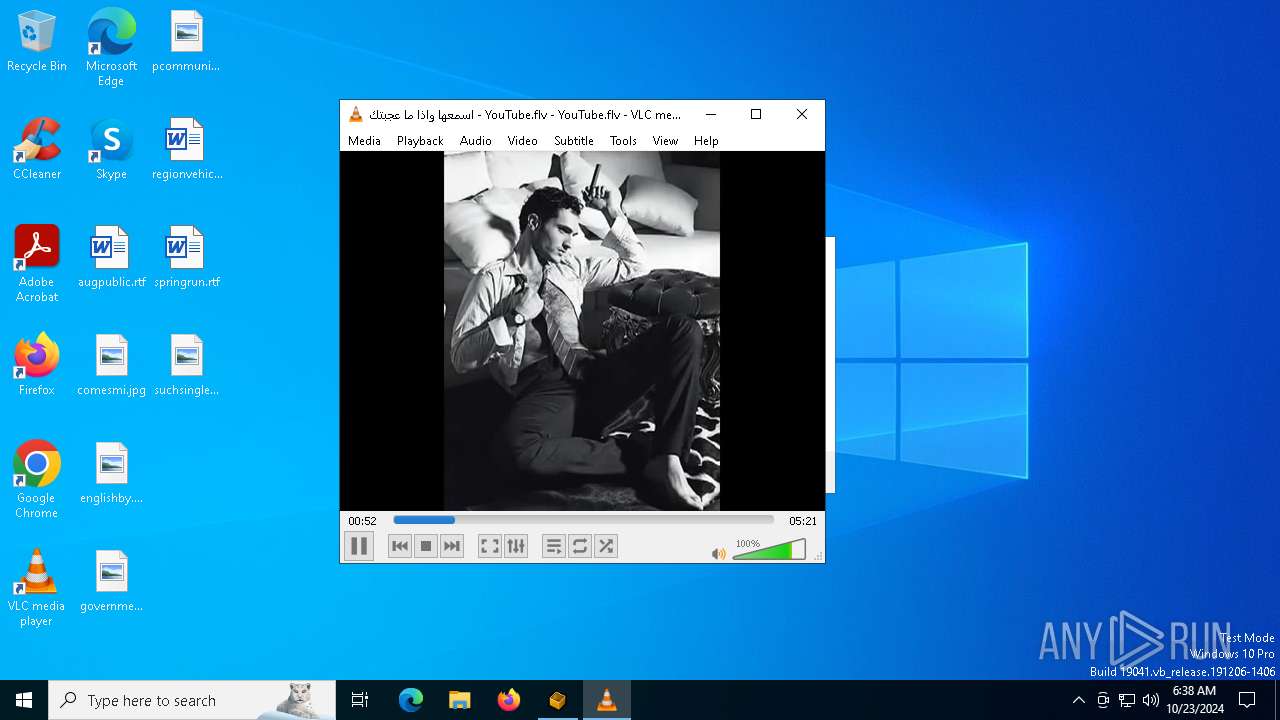Open Firefox from the taskbar
The image size is (1280, 720).
pos(508,700)
